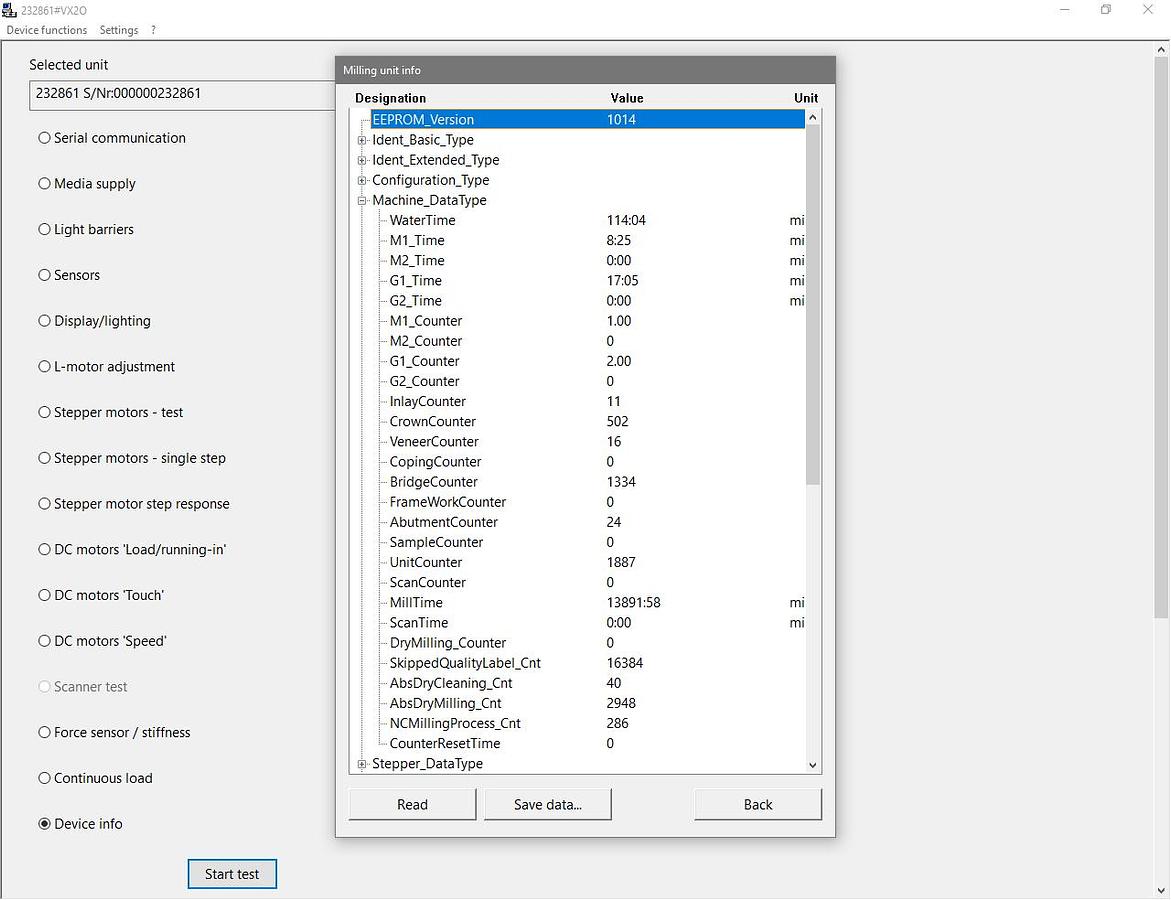Screen dimensions: 1171x900
Task: Click the application icon in title bar
Action: coord(10,10)
